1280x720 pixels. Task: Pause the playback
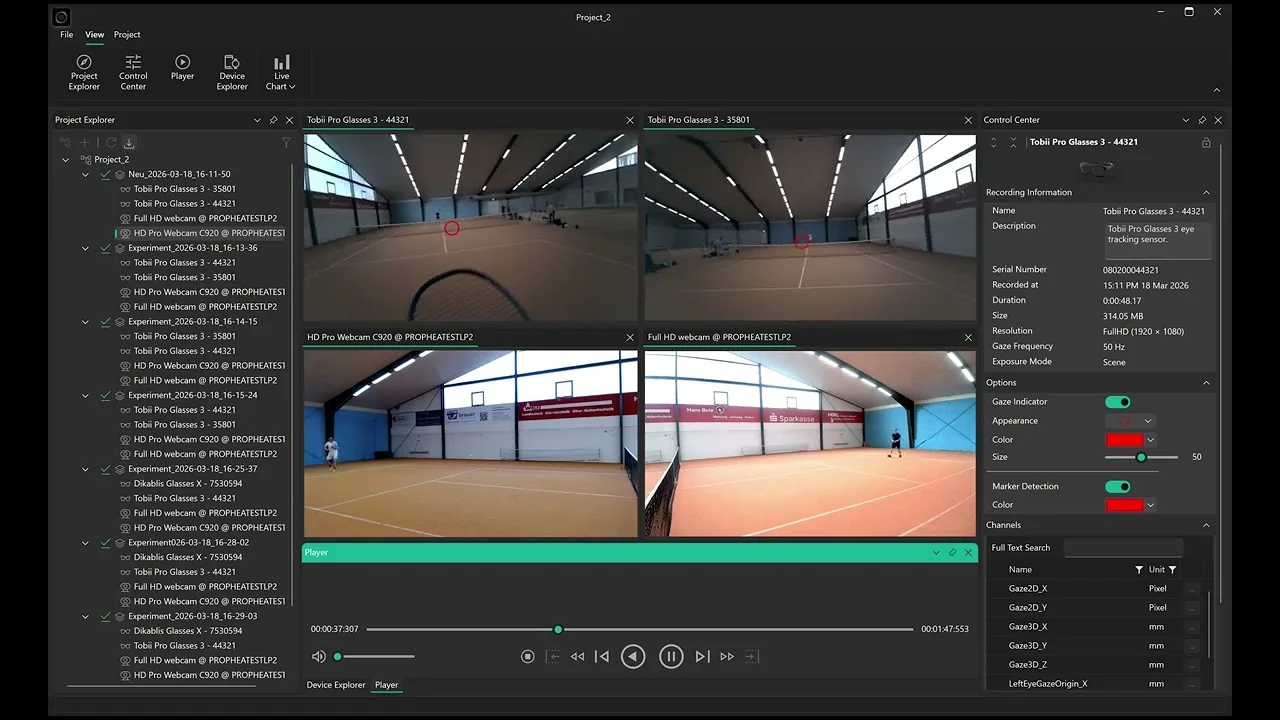[x=671, y=656]
